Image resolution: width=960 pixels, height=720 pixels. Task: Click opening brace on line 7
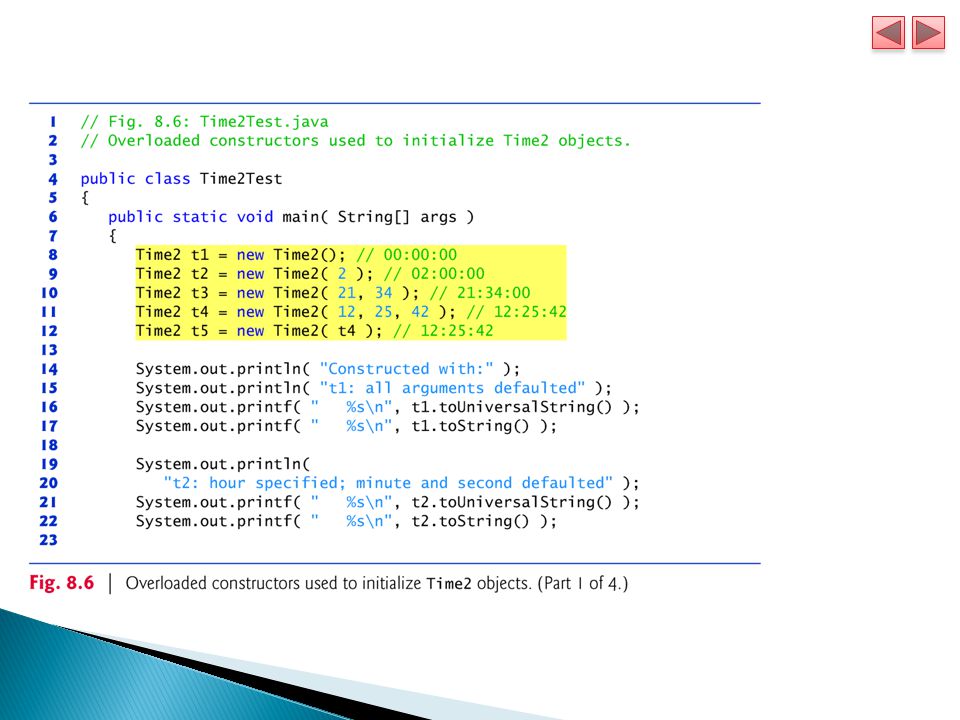pyautogui.click(x=113, y=236)
